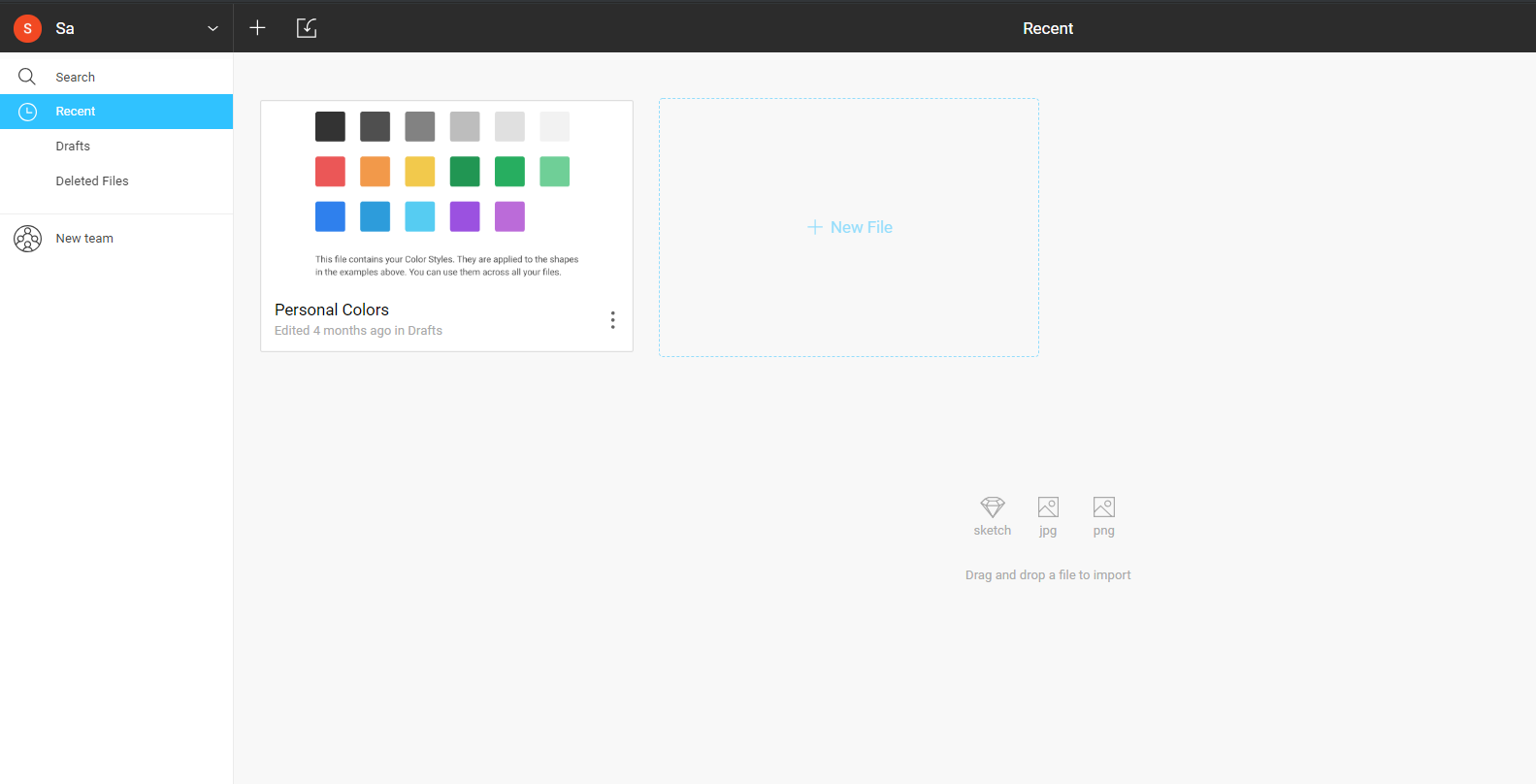Viewport: 1536px width, 784px height.
Task: Select the Recent sidebar item
Action: tap(76, 112)
